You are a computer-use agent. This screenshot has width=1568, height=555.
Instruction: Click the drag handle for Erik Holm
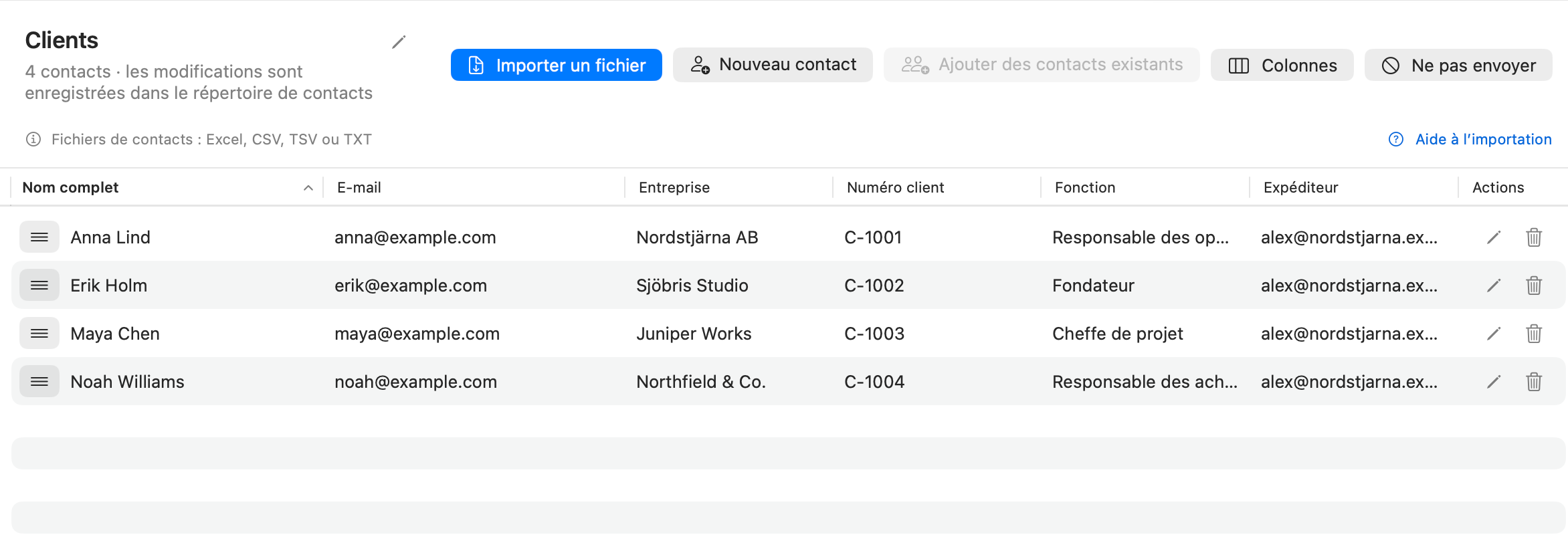point(39,286)
